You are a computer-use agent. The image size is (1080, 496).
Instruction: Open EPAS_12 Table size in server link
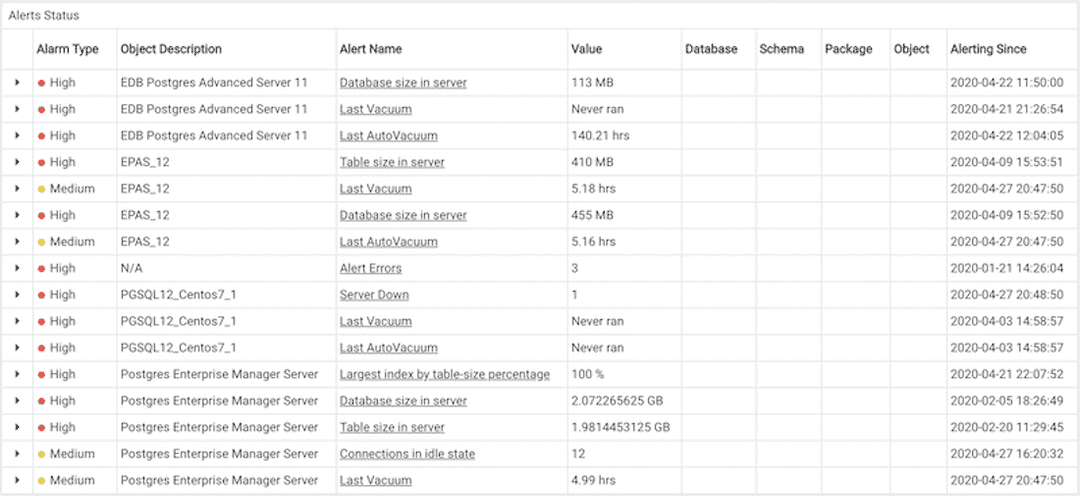(392, 162)
